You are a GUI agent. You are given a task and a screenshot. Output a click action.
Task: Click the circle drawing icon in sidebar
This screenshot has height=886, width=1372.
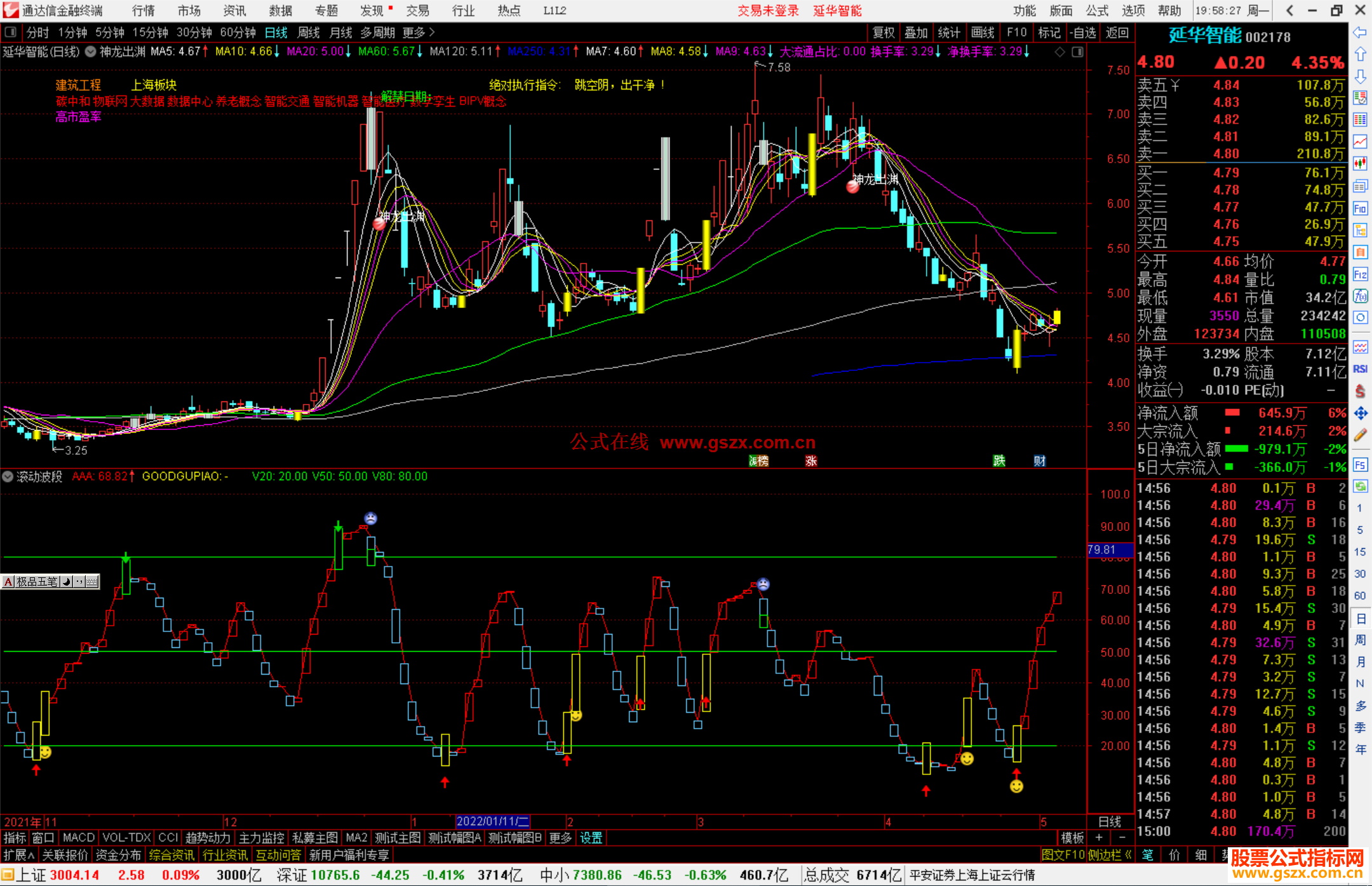pos(1360,318)
